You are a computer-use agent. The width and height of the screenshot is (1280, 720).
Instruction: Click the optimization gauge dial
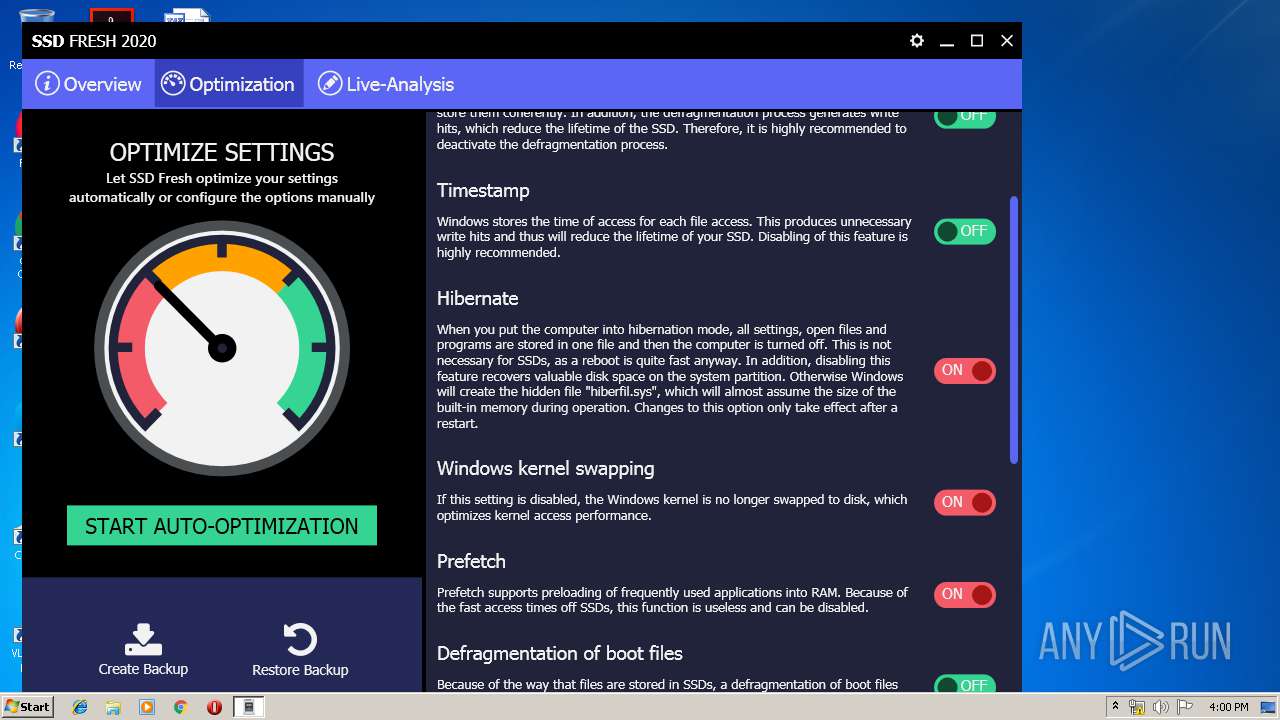pos(222,348)
